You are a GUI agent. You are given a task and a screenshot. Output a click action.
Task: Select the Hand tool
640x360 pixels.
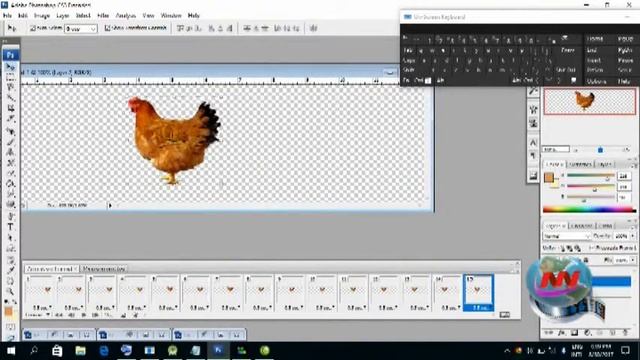point(11,281)
